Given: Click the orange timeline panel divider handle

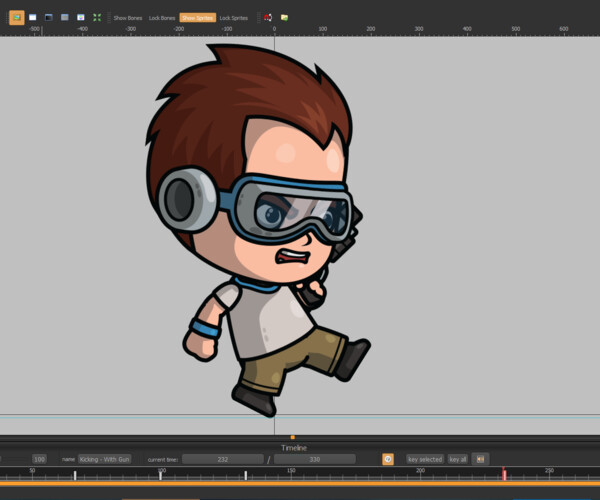Looking at the screenshot, I should pyautogui.click(x=292, y=437).
